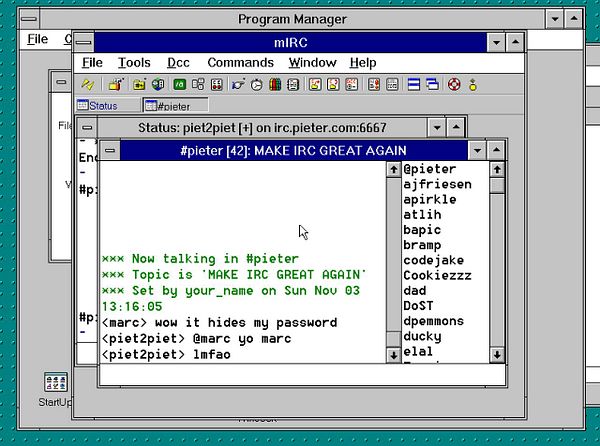Click the '<marc> wow it hides my password' line
The image size is (600, 446).
click(x=219, y=323)
